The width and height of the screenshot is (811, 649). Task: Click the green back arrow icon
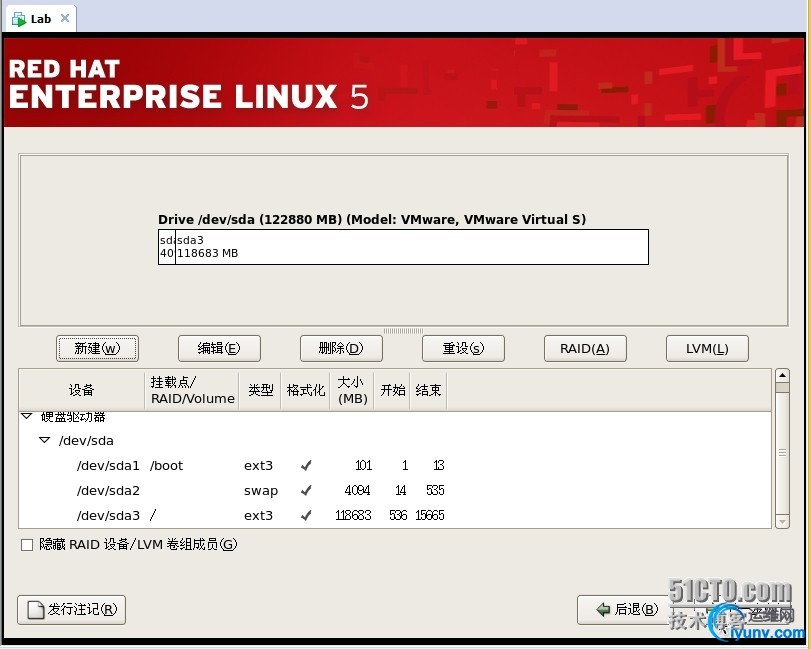pos(603,610)
